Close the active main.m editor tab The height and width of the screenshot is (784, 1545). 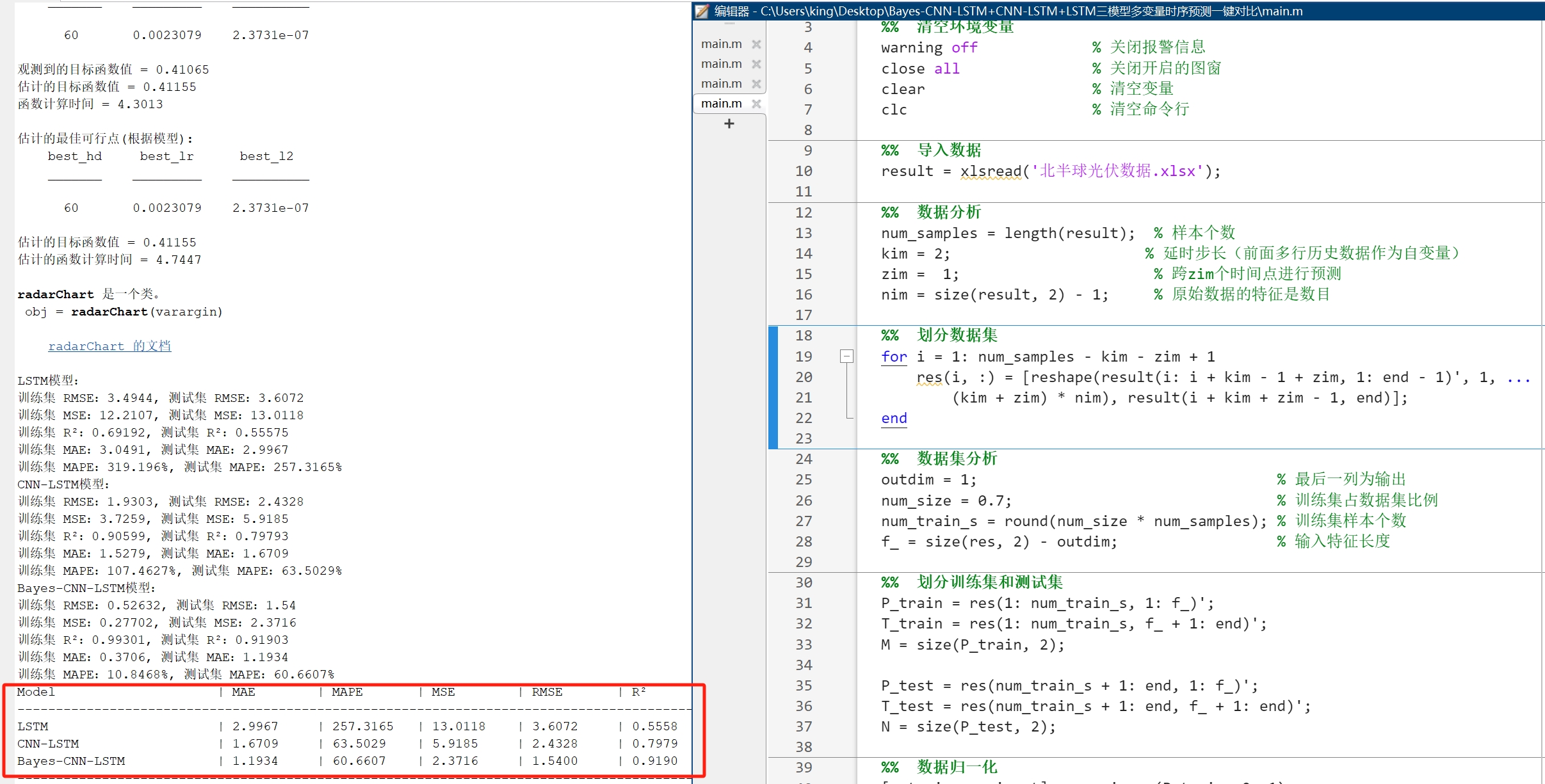(756, 104)
